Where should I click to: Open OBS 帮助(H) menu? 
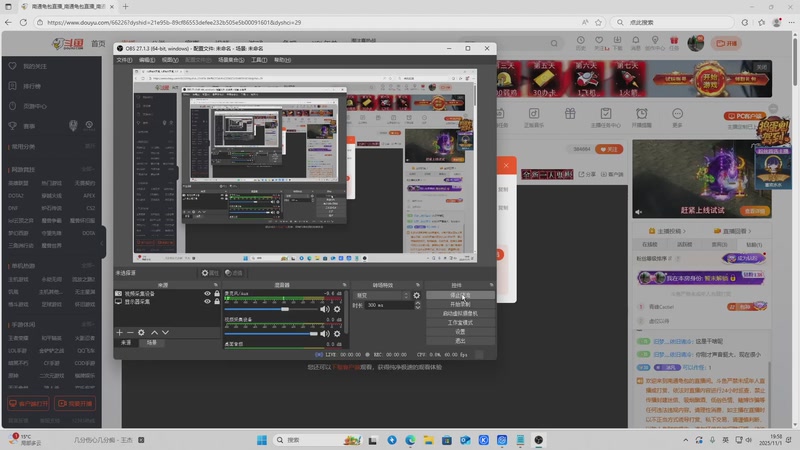[x=282, y=60]
